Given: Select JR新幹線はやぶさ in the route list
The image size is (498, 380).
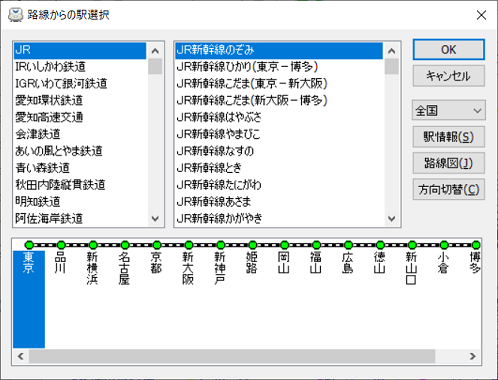Looking at the screenshot, I should click(x=279, y=117).
